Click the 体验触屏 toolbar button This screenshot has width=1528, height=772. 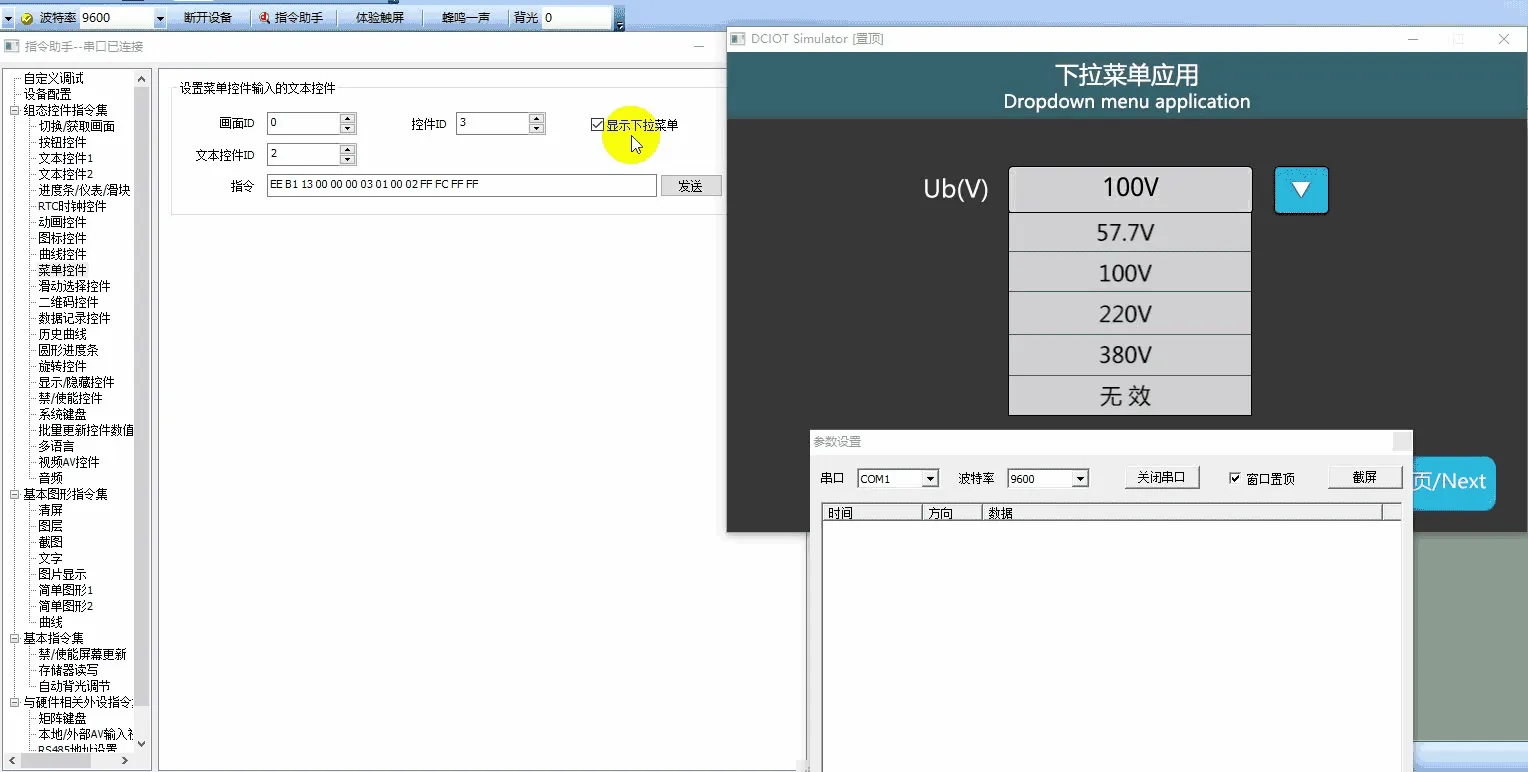(x=379, y=18)
